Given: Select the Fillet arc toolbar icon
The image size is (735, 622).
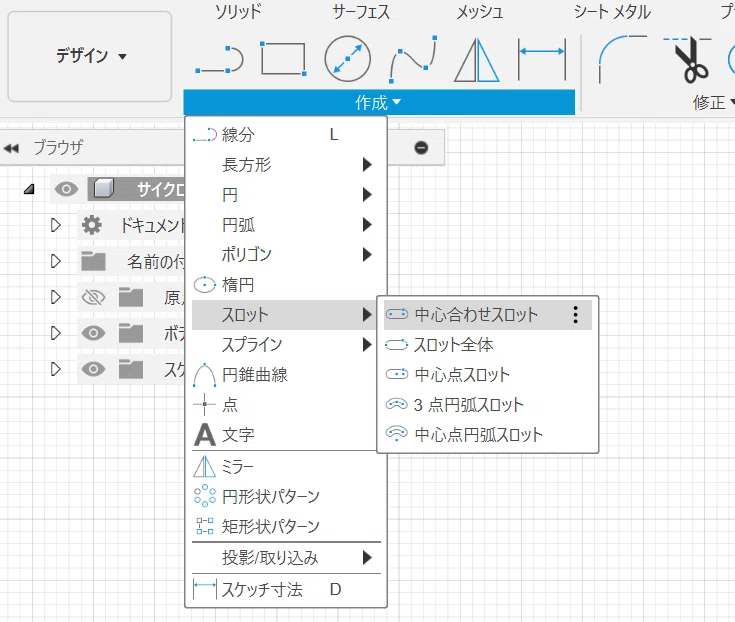Looking at the screenshot, I should tap(622, 59).
